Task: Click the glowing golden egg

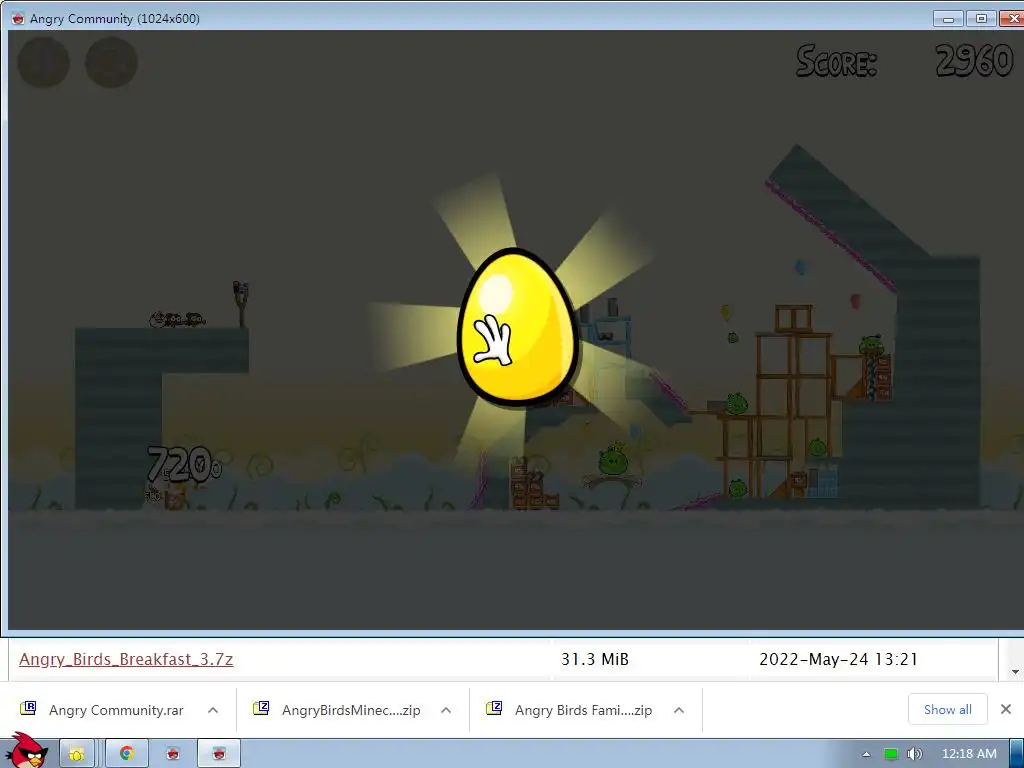Action: (x=518, y=327)
